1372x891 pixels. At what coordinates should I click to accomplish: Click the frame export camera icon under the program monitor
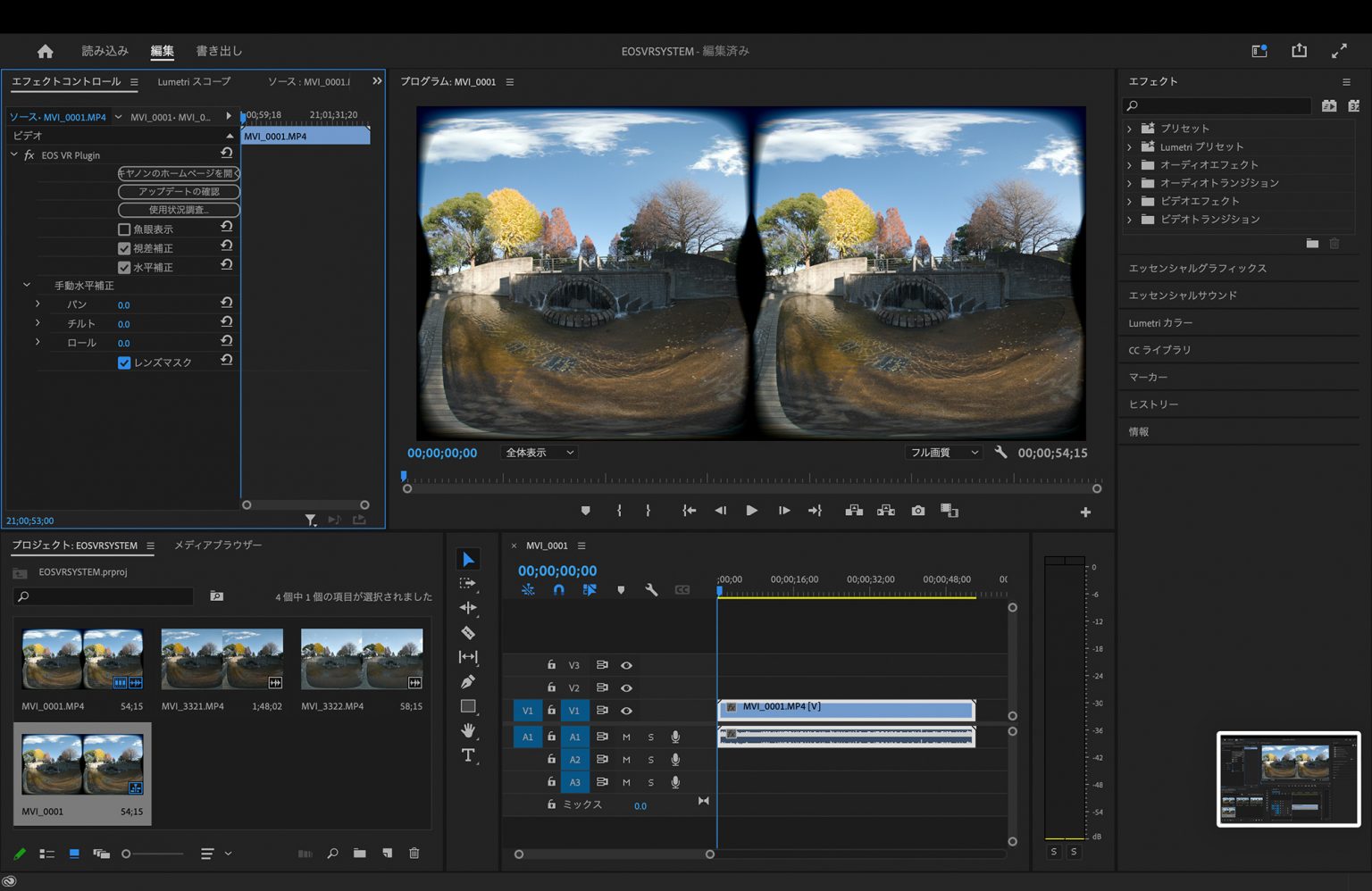coord(917,510)
